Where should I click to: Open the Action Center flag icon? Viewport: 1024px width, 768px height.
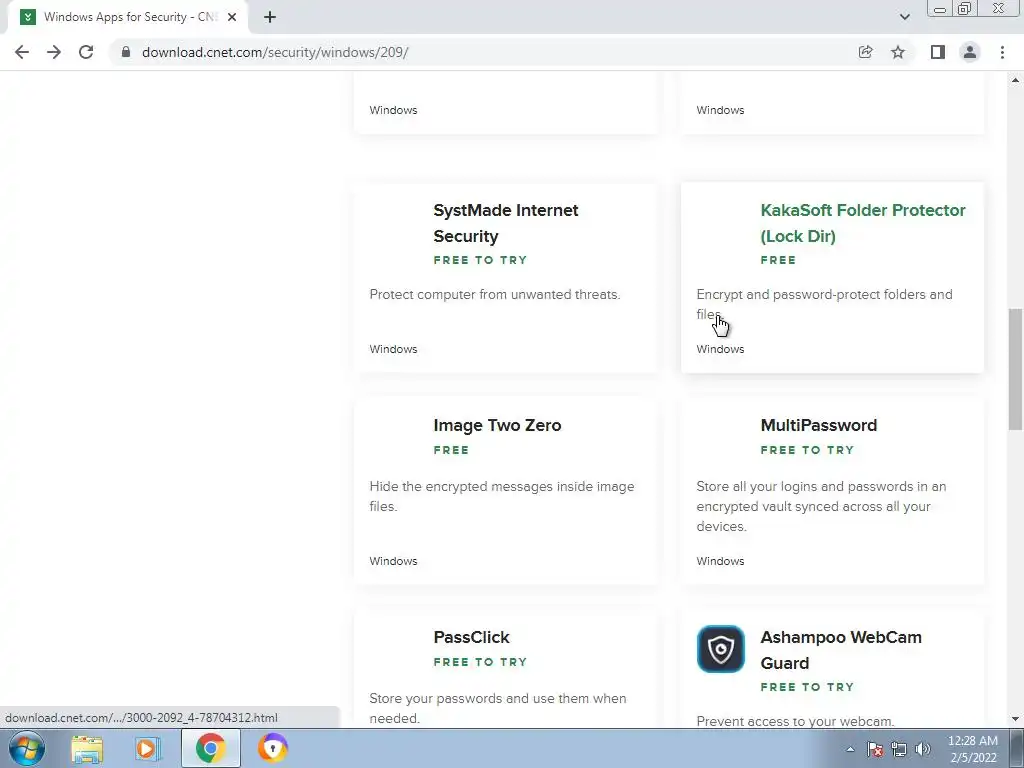tap(875, 749)
